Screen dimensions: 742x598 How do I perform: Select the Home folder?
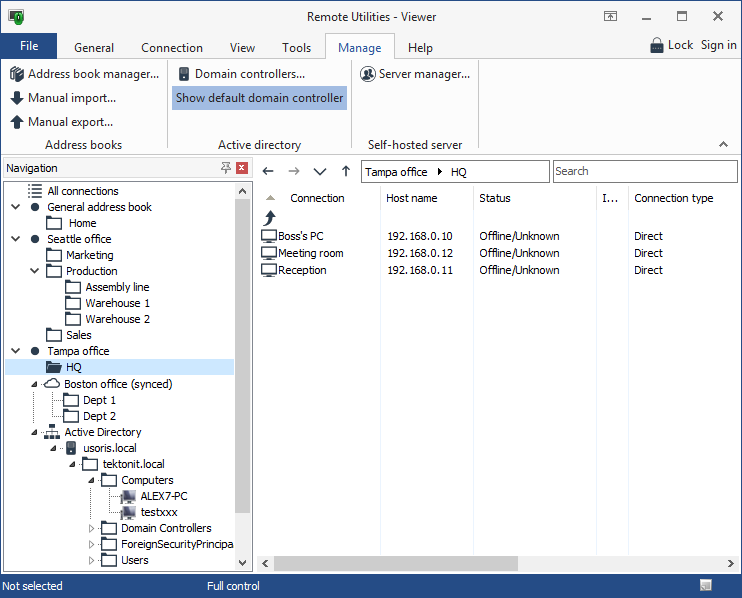click(82, 223)
